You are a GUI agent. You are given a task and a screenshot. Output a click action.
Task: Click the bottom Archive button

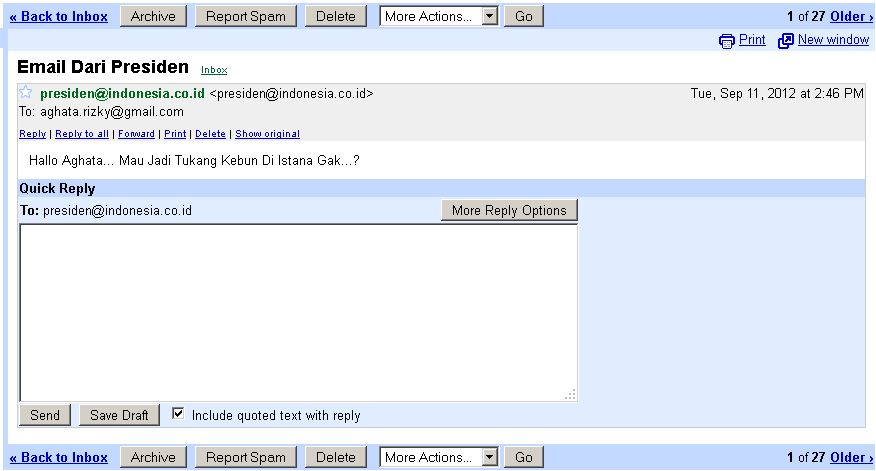coord(153,457)
